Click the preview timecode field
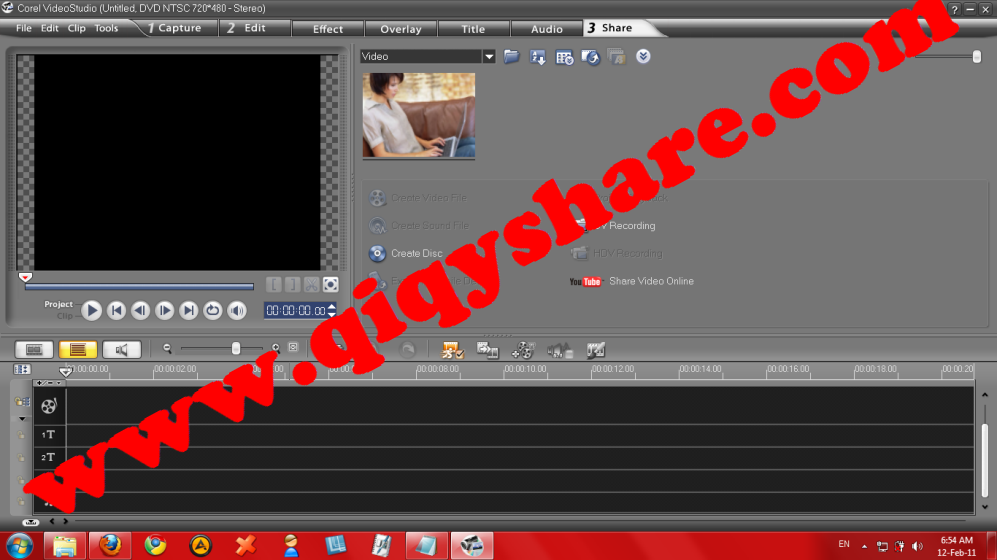 pos(296,310)
